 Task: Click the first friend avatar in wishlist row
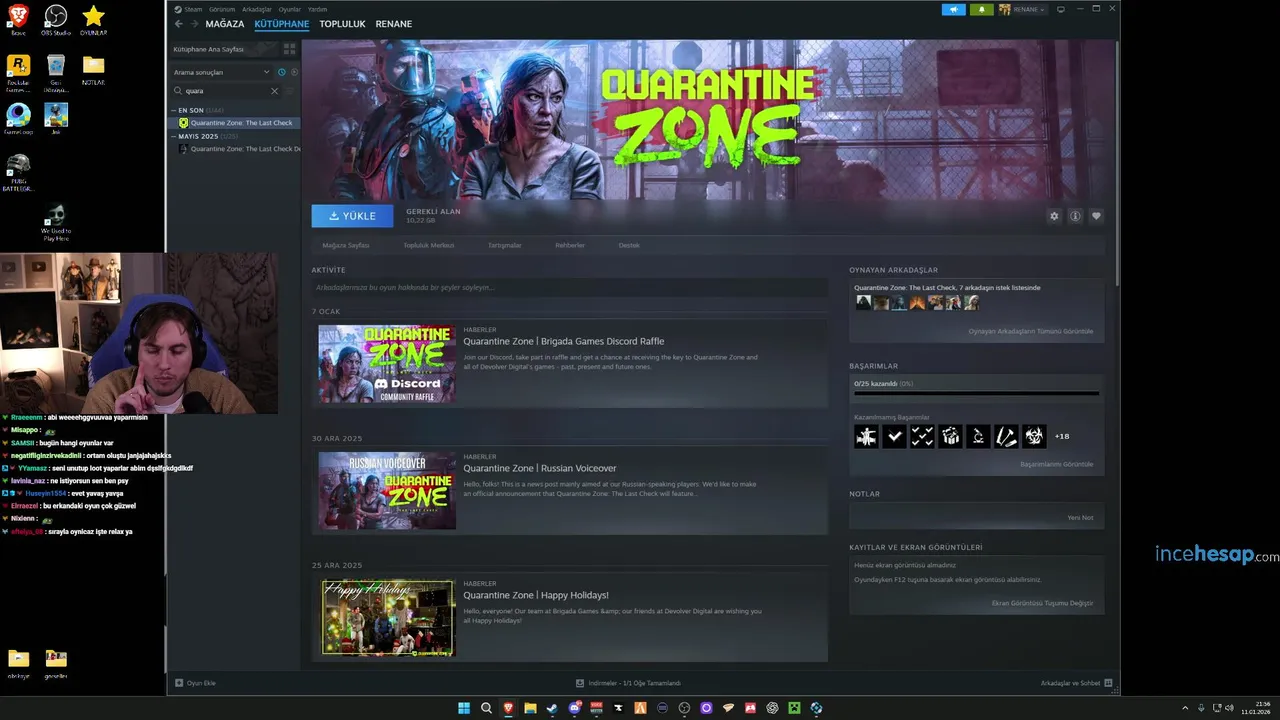(x=863, y=302)
